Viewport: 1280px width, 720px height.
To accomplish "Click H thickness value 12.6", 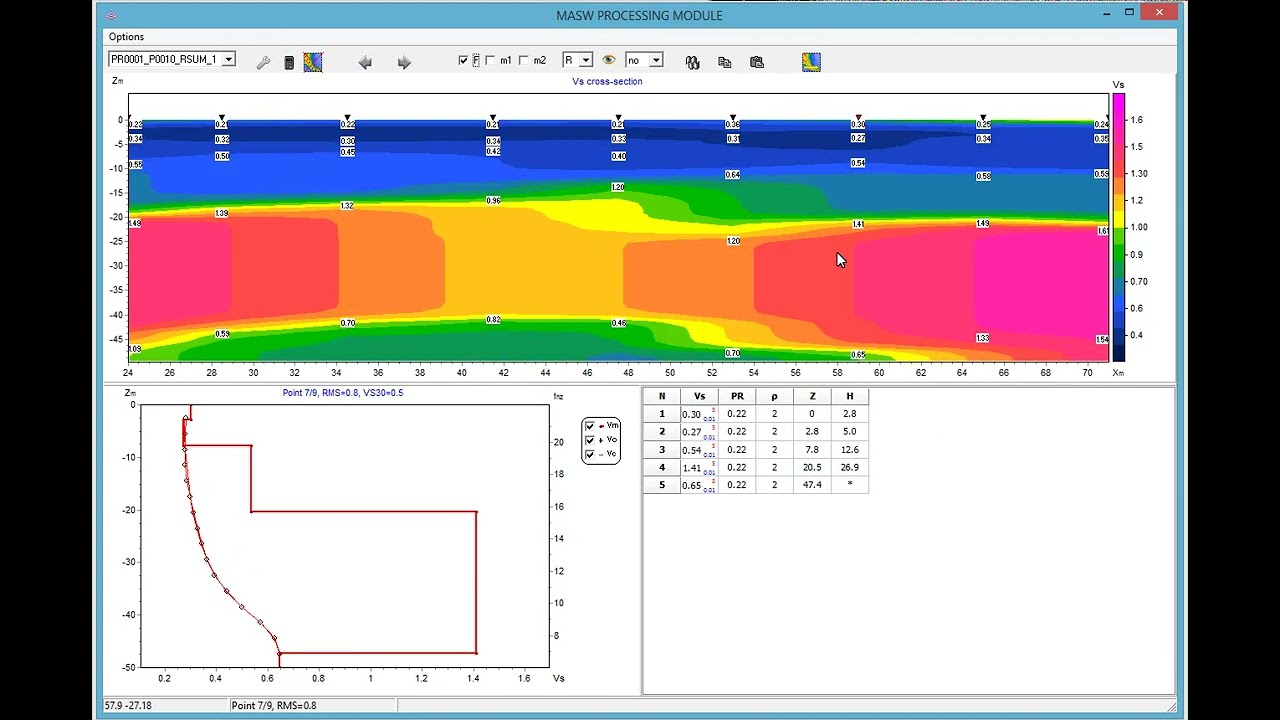I will 850,449.
